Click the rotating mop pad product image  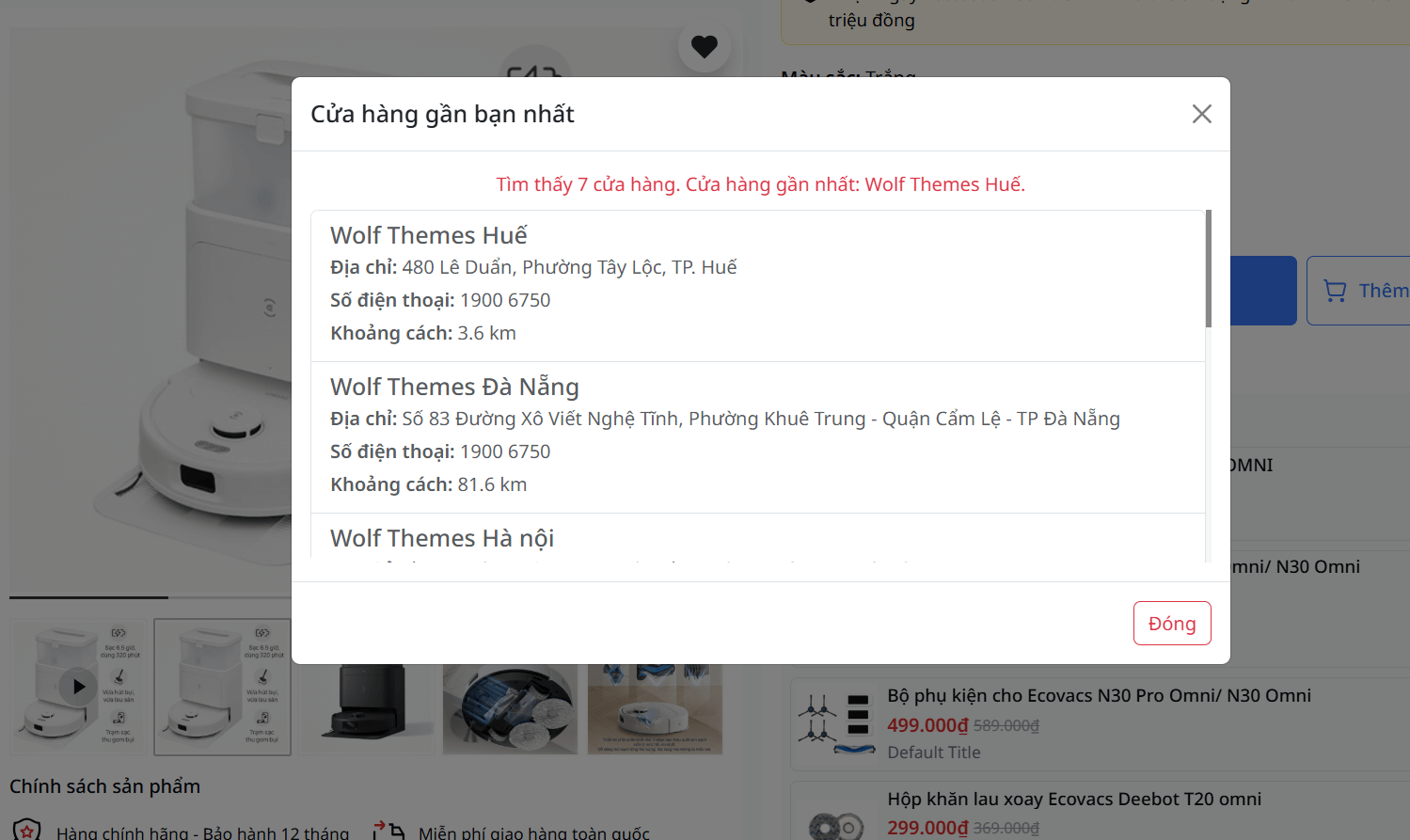pos(836,818)
